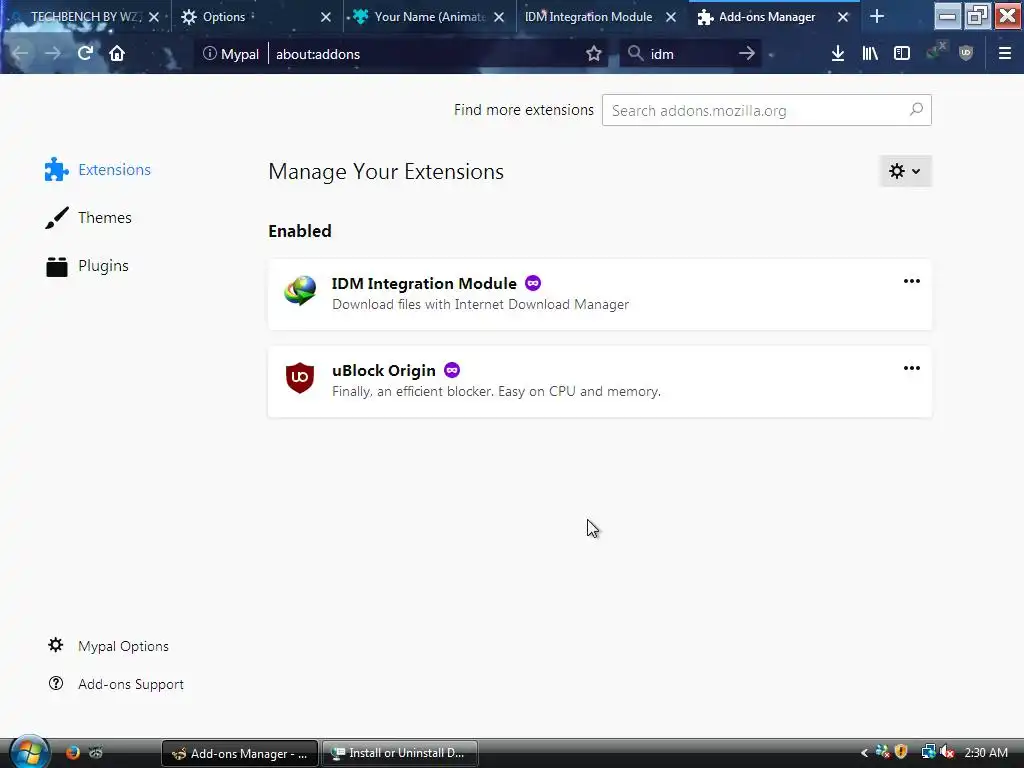
Task: Open a new tab with plus button
Action: point(877,17)
